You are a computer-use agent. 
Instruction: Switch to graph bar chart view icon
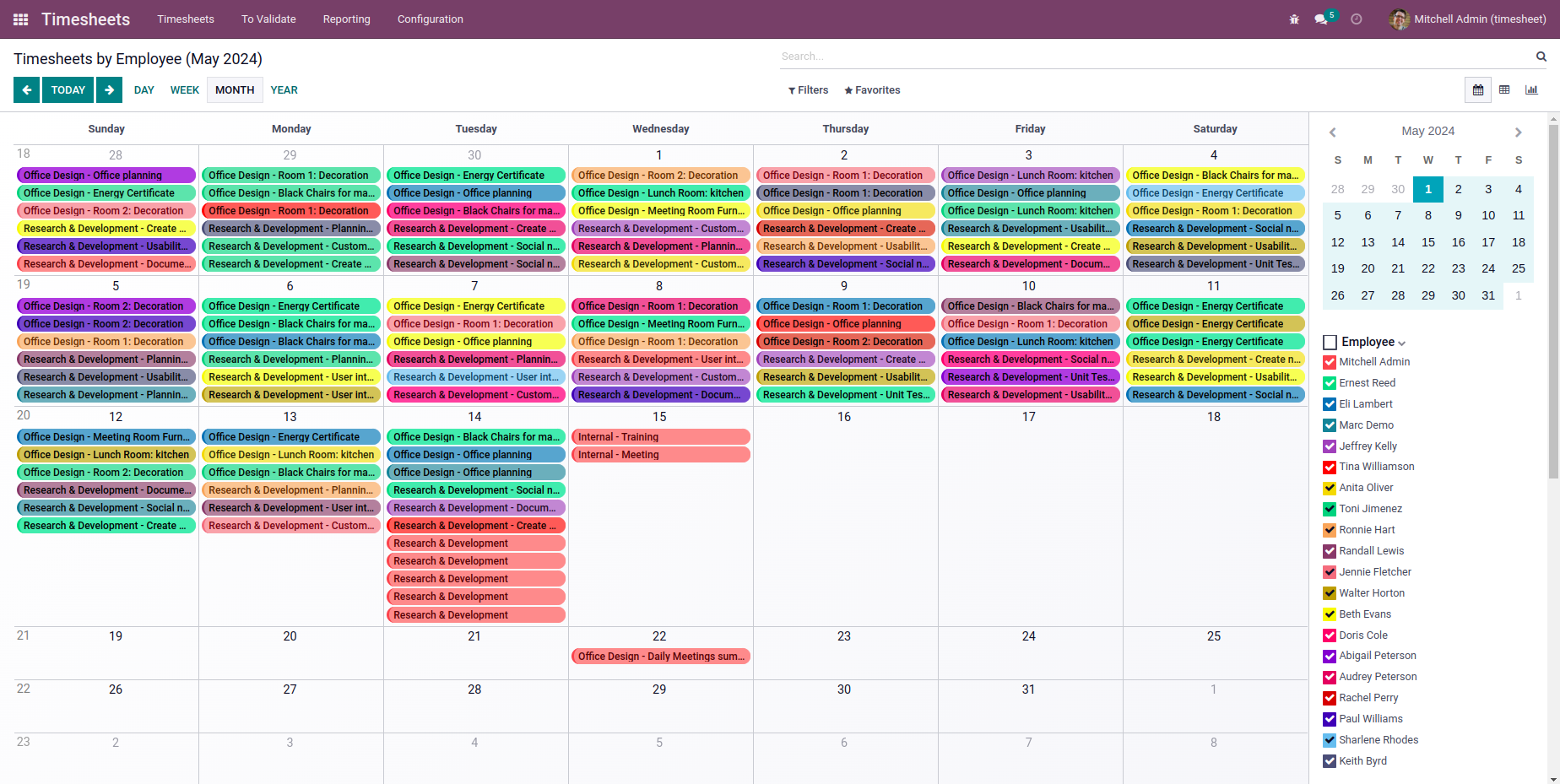tap(1531, 90)
